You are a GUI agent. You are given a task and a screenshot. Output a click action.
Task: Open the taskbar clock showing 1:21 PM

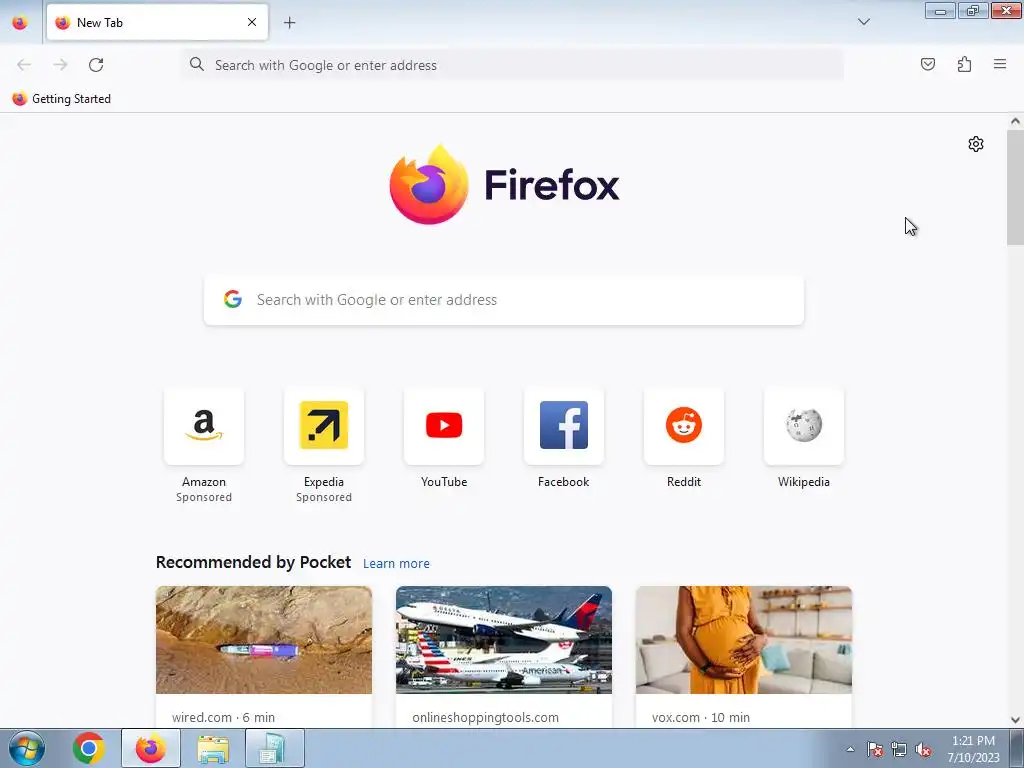coord(973,749)
